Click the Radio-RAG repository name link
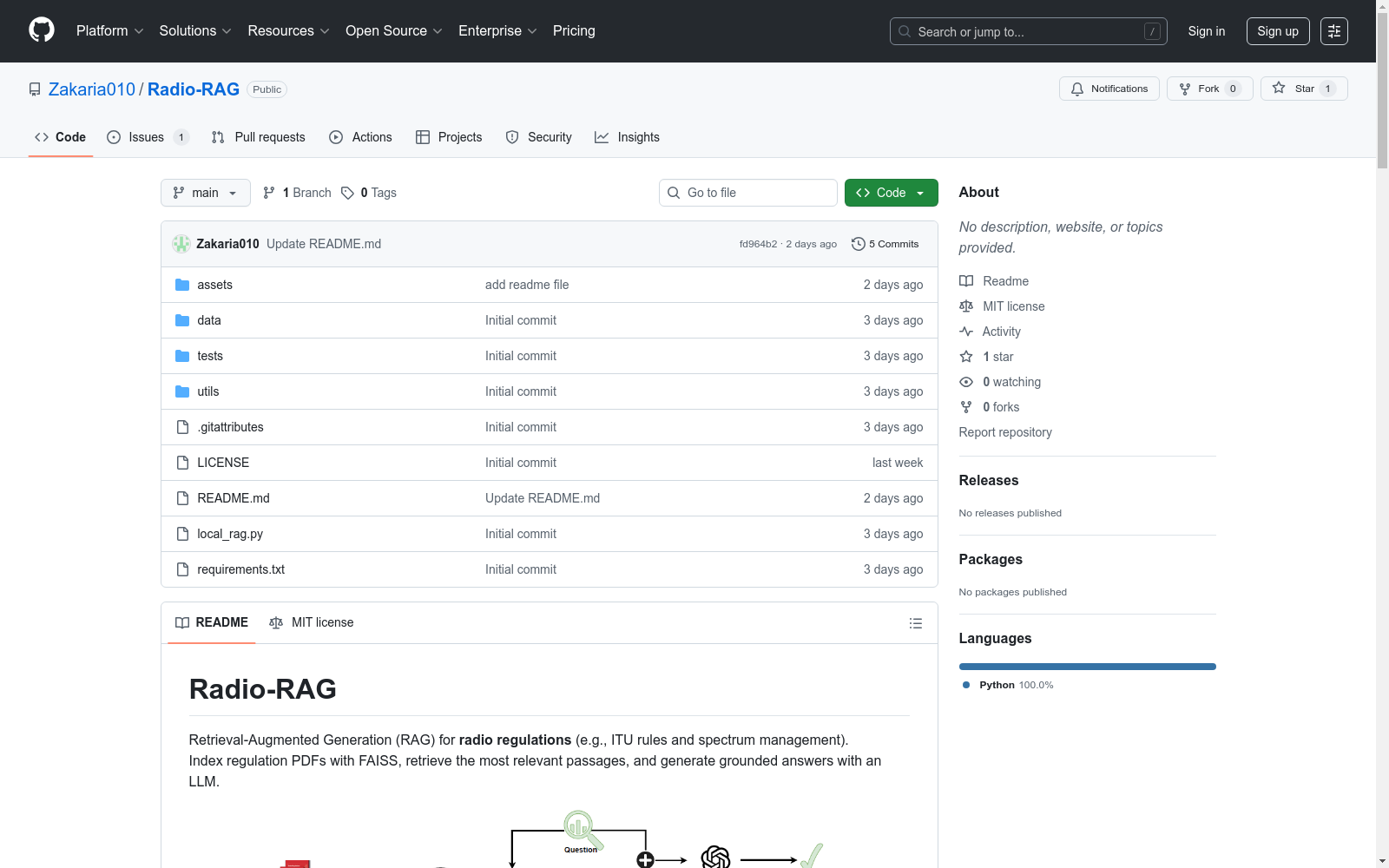This screenshot has height=868, width=1389. pos(194,89)
